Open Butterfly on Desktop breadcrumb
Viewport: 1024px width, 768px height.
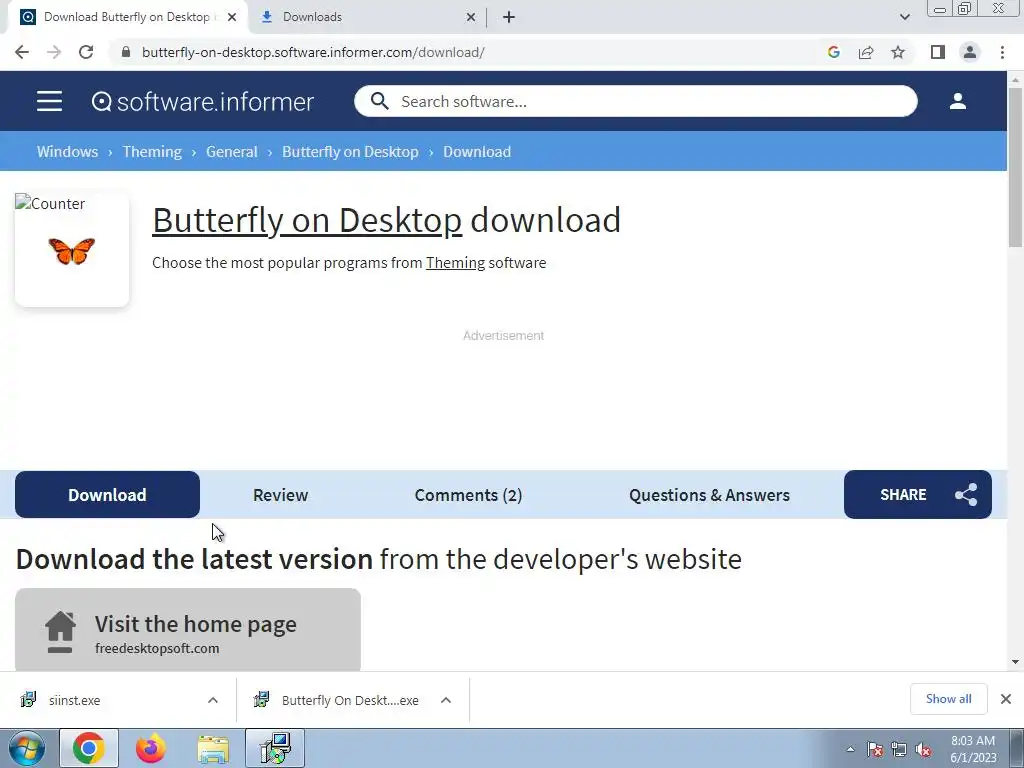point(350,152)
